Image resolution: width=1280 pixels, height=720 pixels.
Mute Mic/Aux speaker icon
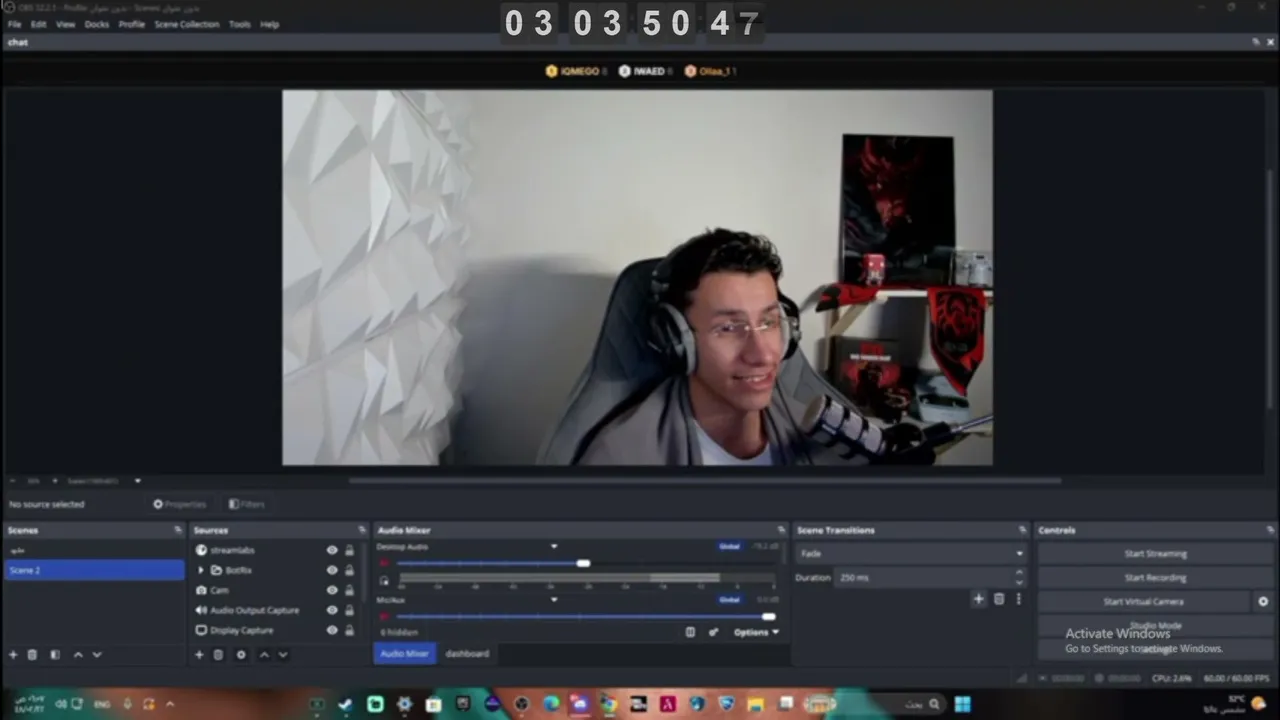[384, 616]
